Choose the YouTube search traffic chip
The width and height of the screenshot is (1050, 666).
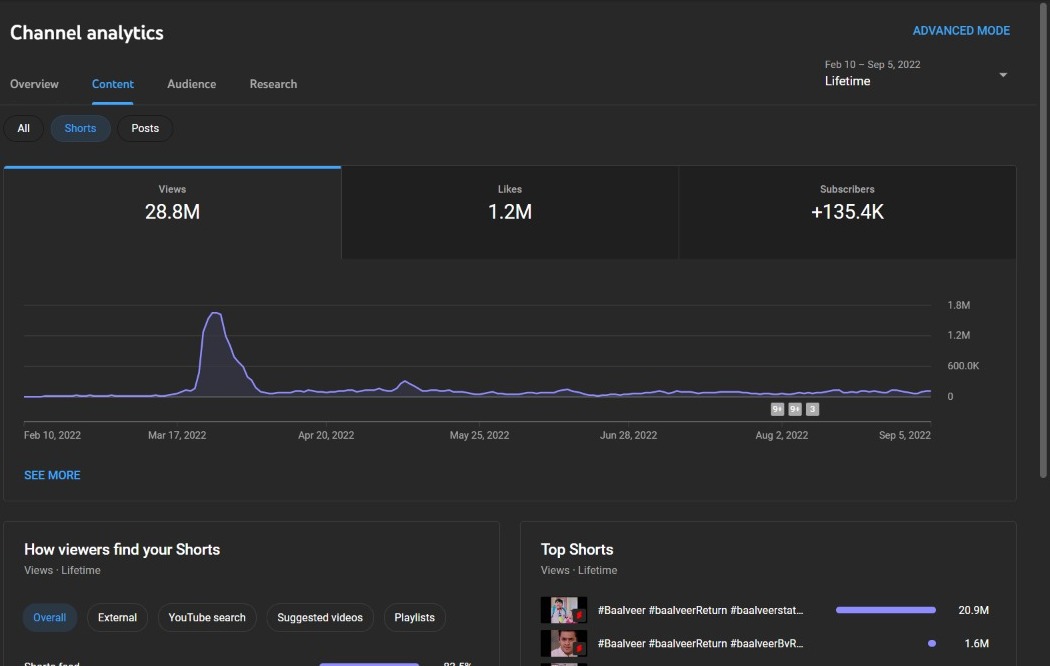tap(207, 618)
